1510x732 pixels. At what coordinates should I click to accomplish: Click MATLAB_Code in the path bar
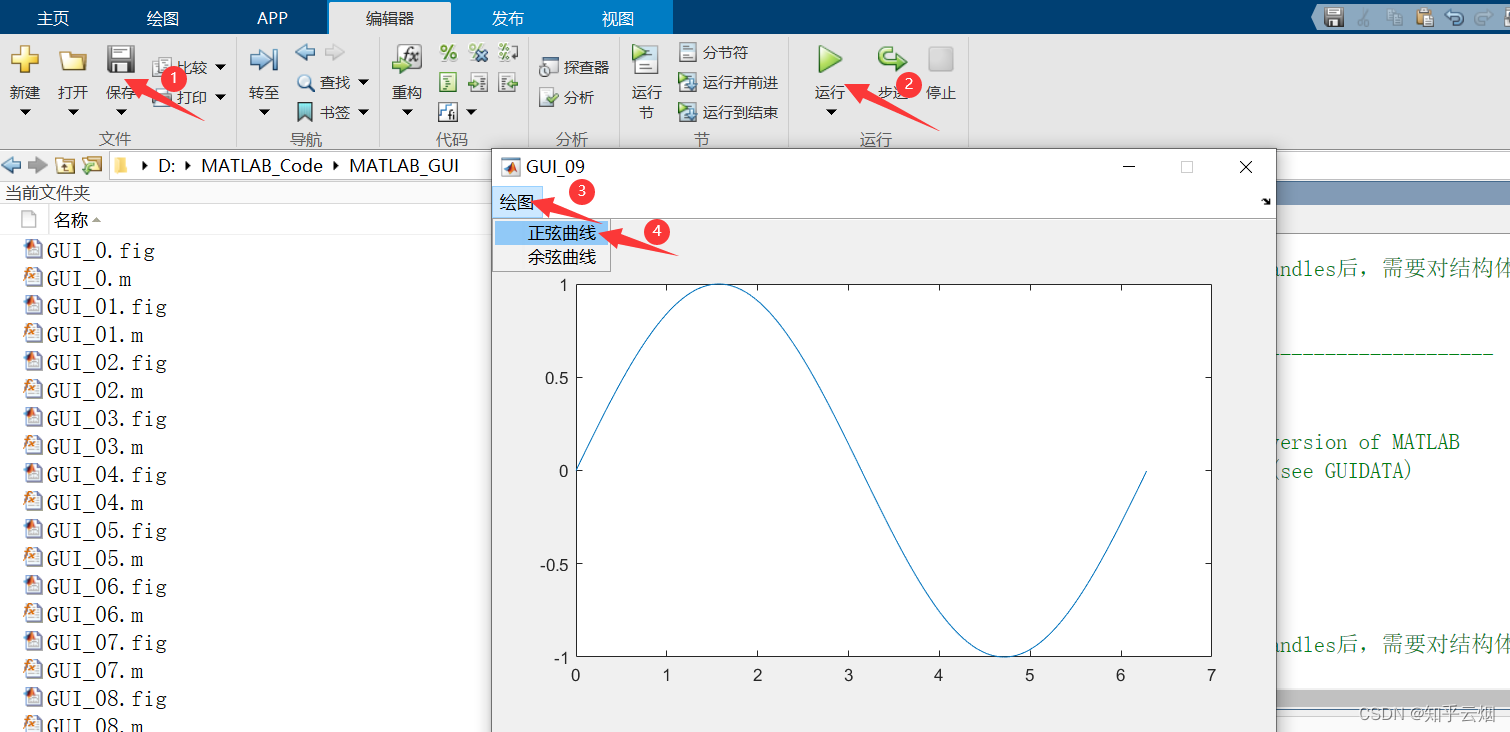coord(262,166)
